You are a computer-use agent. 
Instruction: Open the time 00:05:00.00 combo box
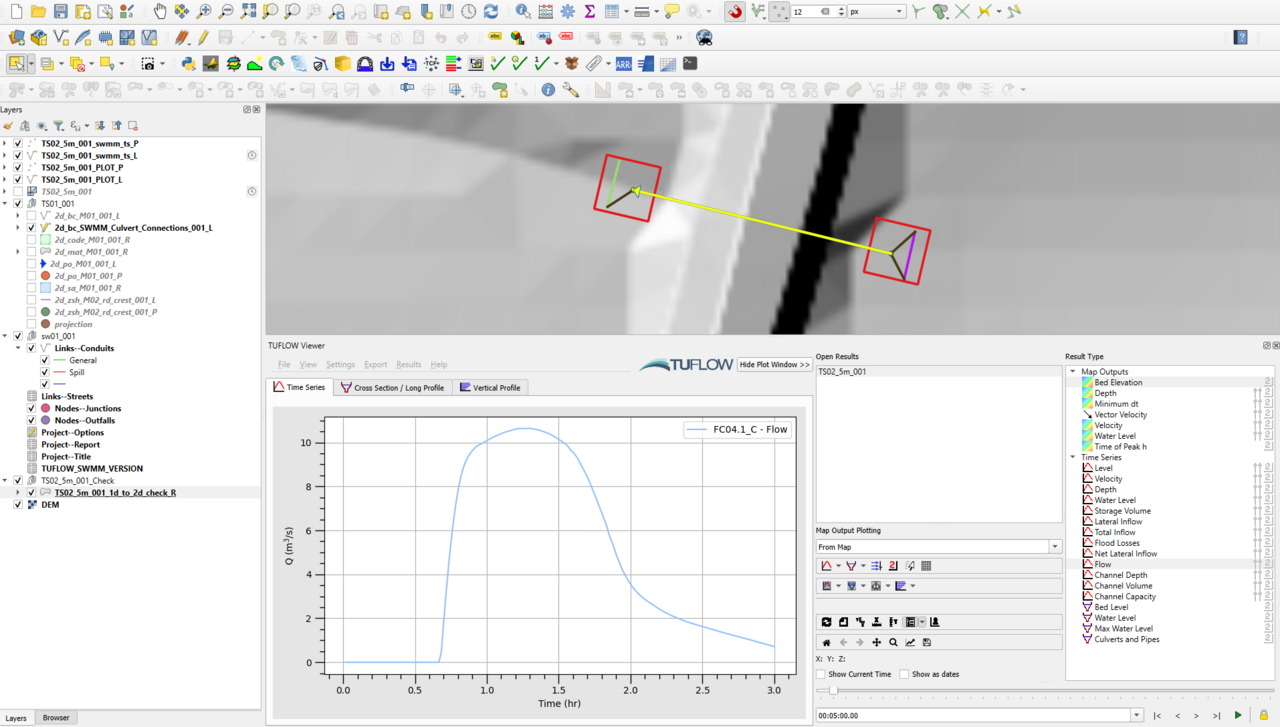[1136, 715]
